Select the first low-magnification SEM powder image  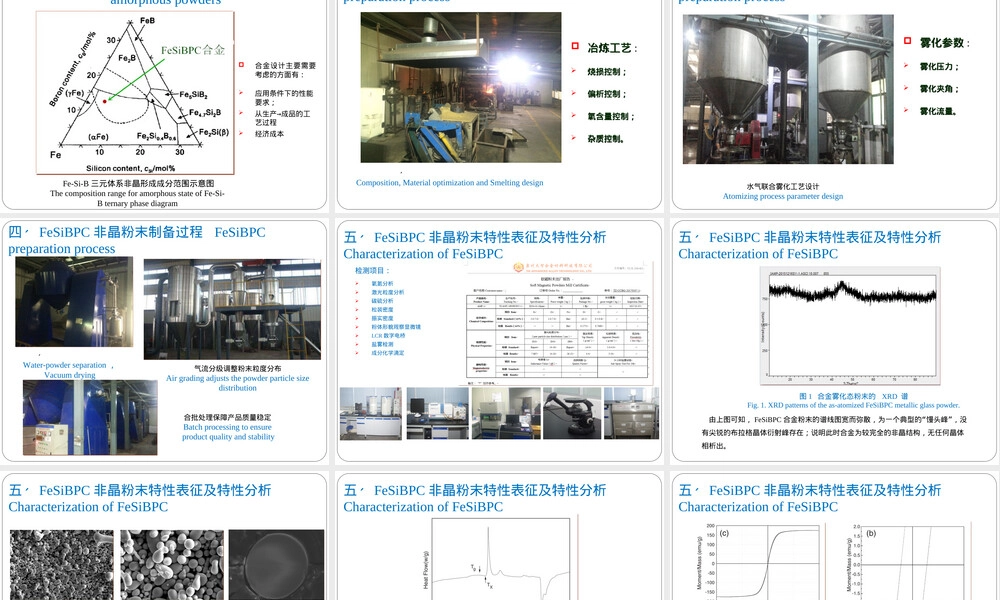click(62, 564)
